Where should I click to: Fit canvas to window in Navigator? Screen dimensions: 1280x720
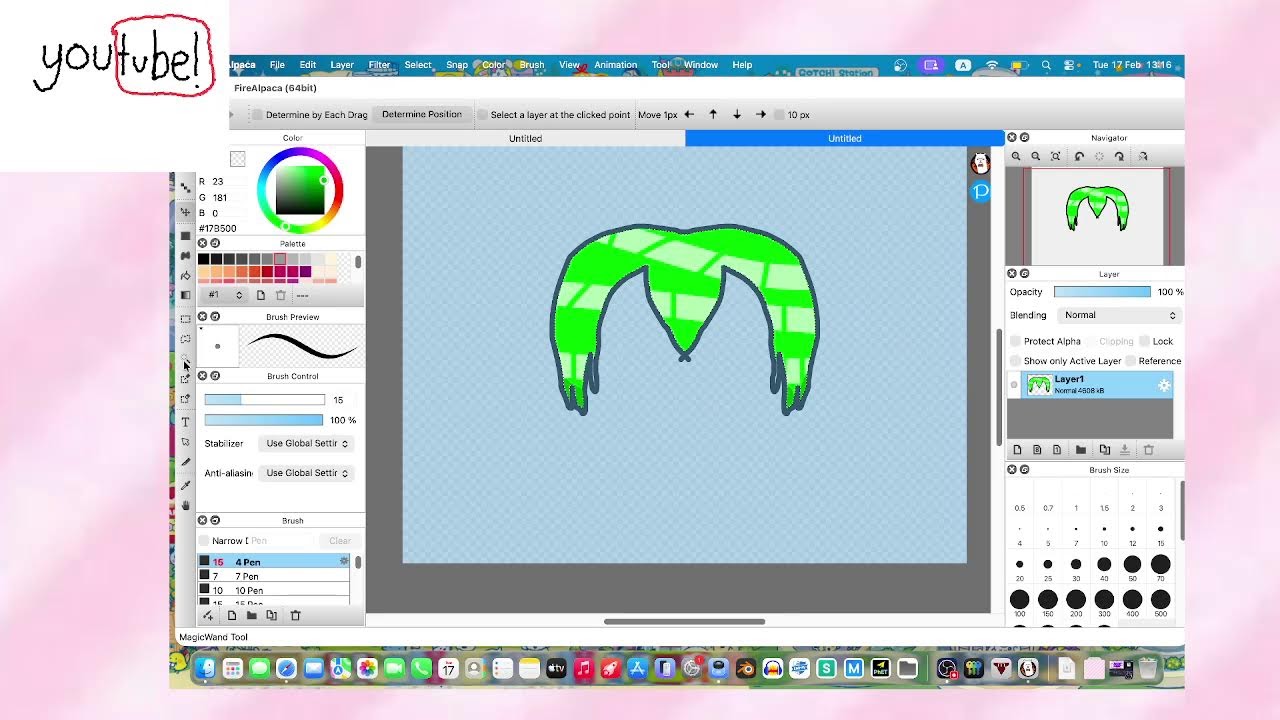coord(1056,156)
